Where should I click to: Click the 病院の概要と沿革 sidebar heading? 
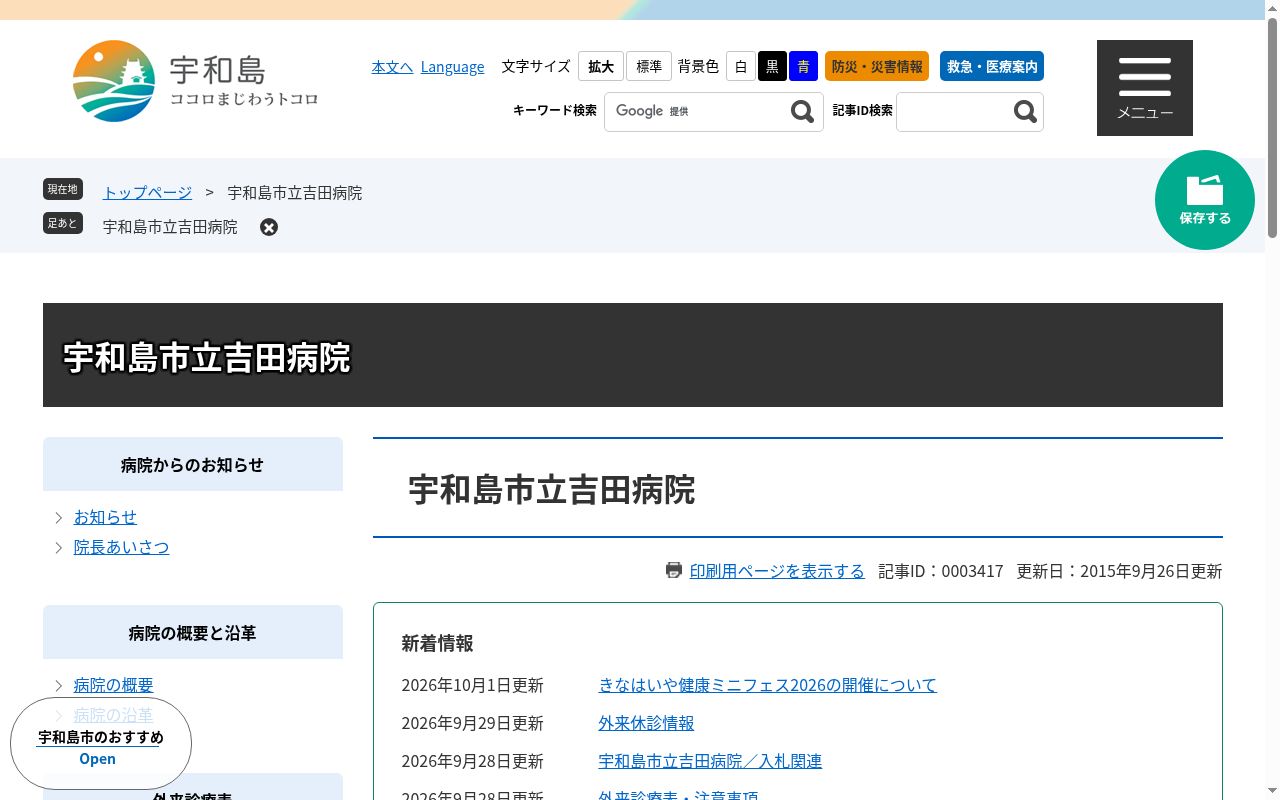(x=193, y=632)
